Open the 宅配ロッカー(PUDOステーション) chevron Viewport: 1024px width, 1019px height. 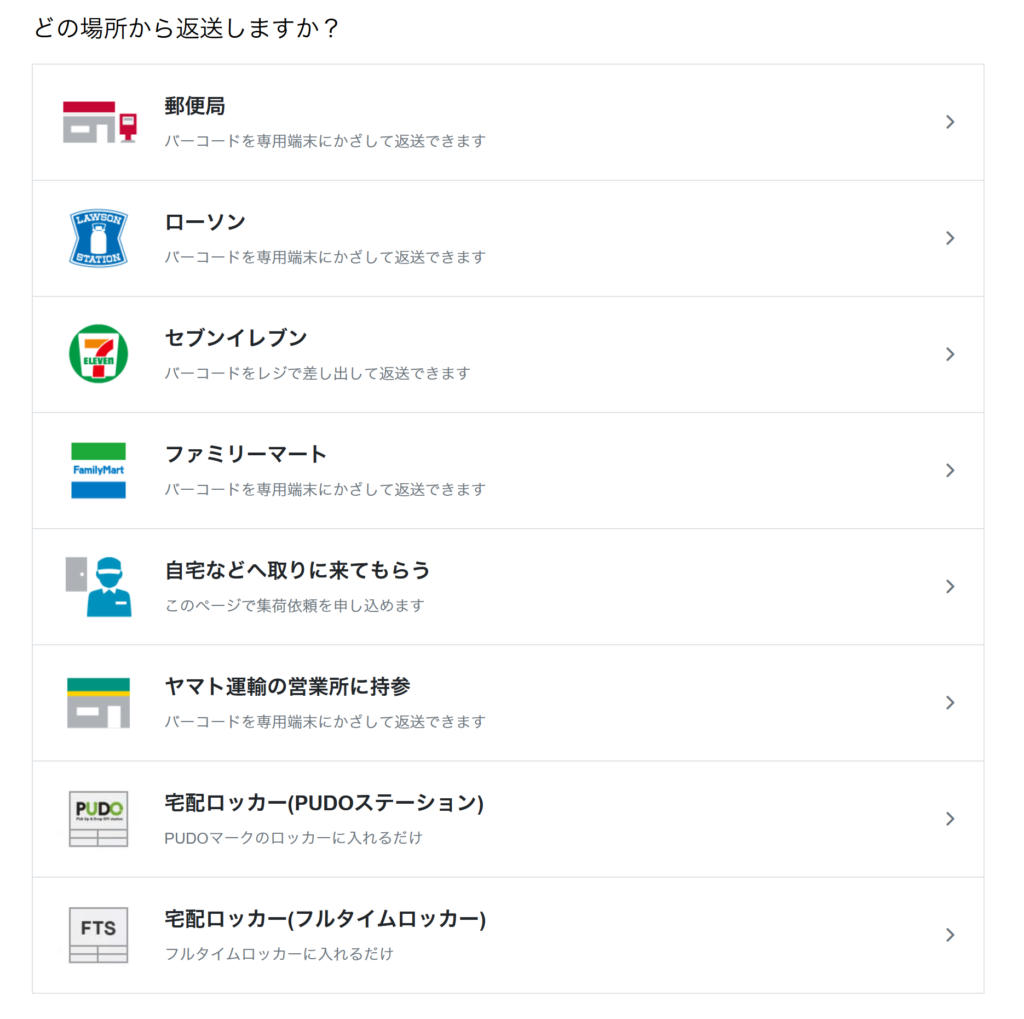point(950,818)
